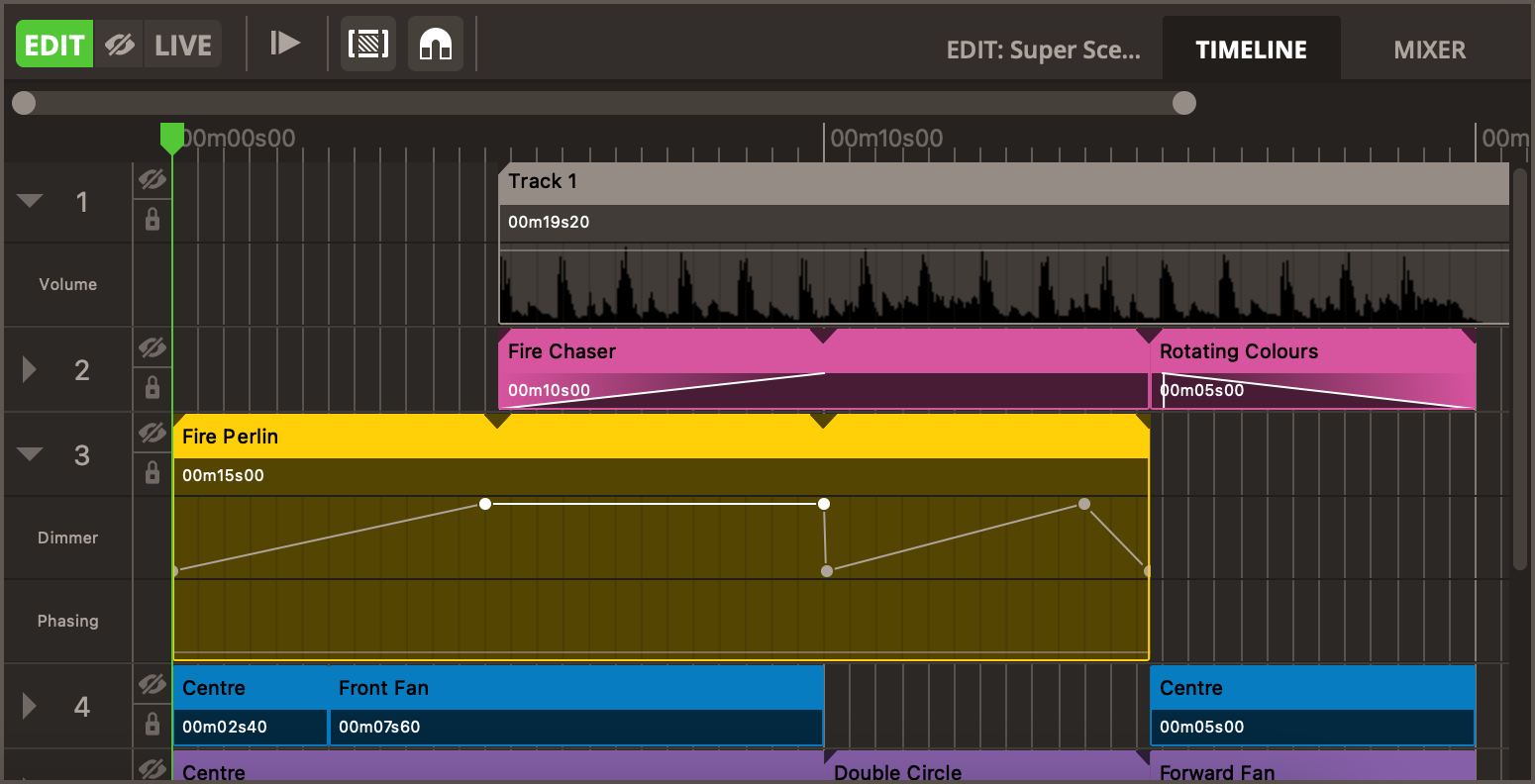
Task: Lock track 3 with padlock icon
Action: (x=153, y=472)
